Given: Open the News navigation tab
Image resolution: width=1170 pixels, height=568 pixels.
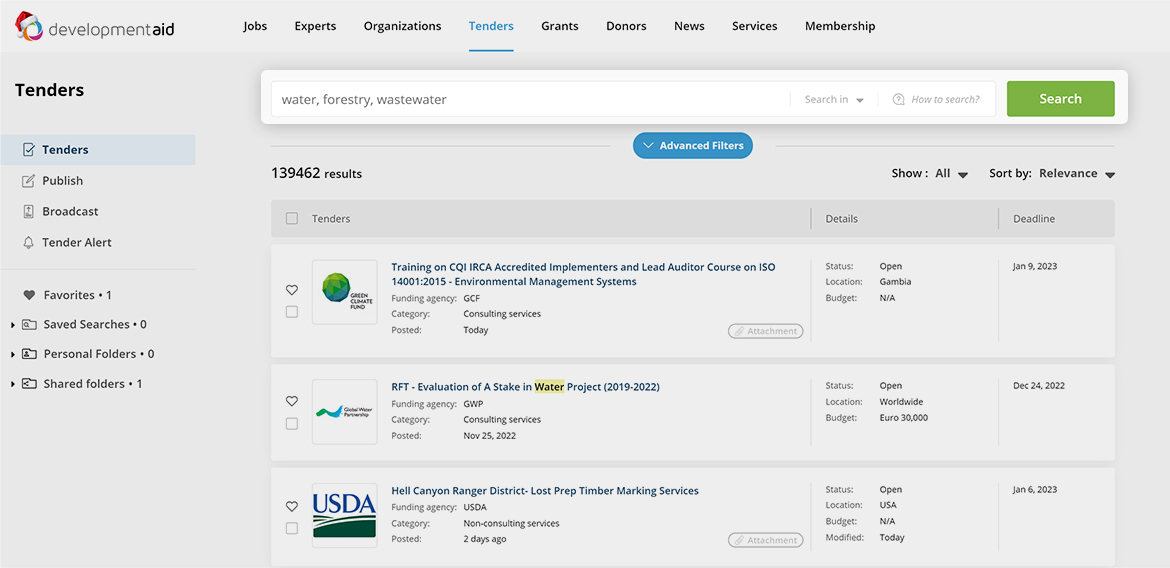Looking at the screenshot, I should (x=689, y=26).
